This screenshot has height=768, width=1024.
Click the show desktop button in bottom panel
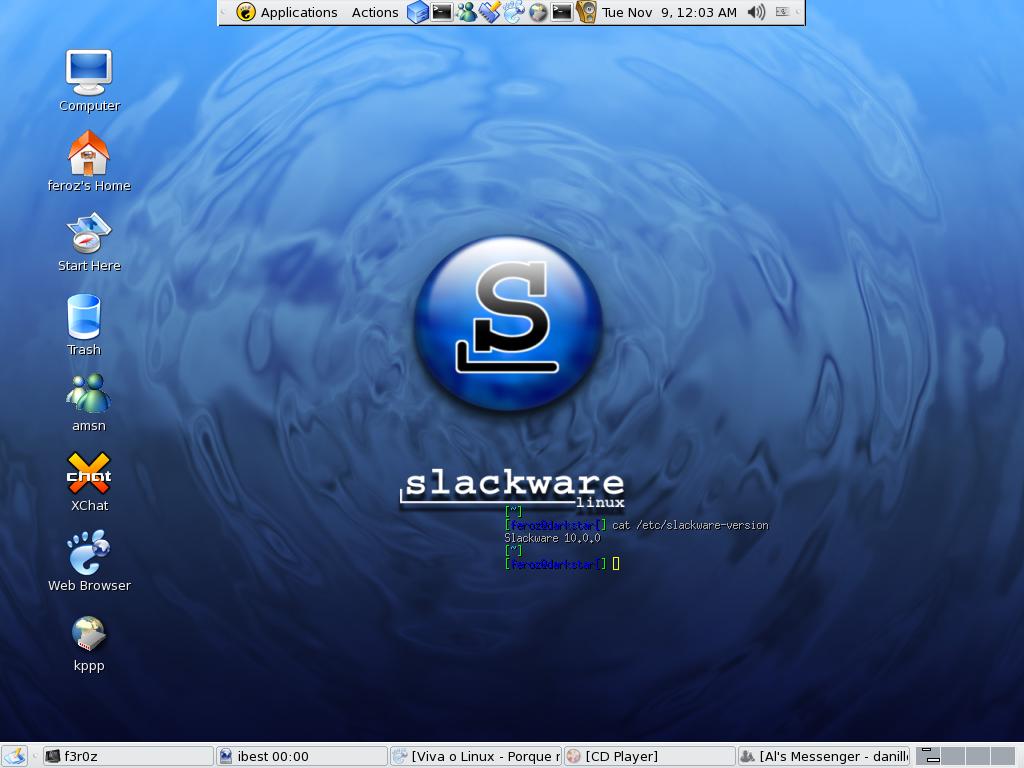[x=14, y=756]
